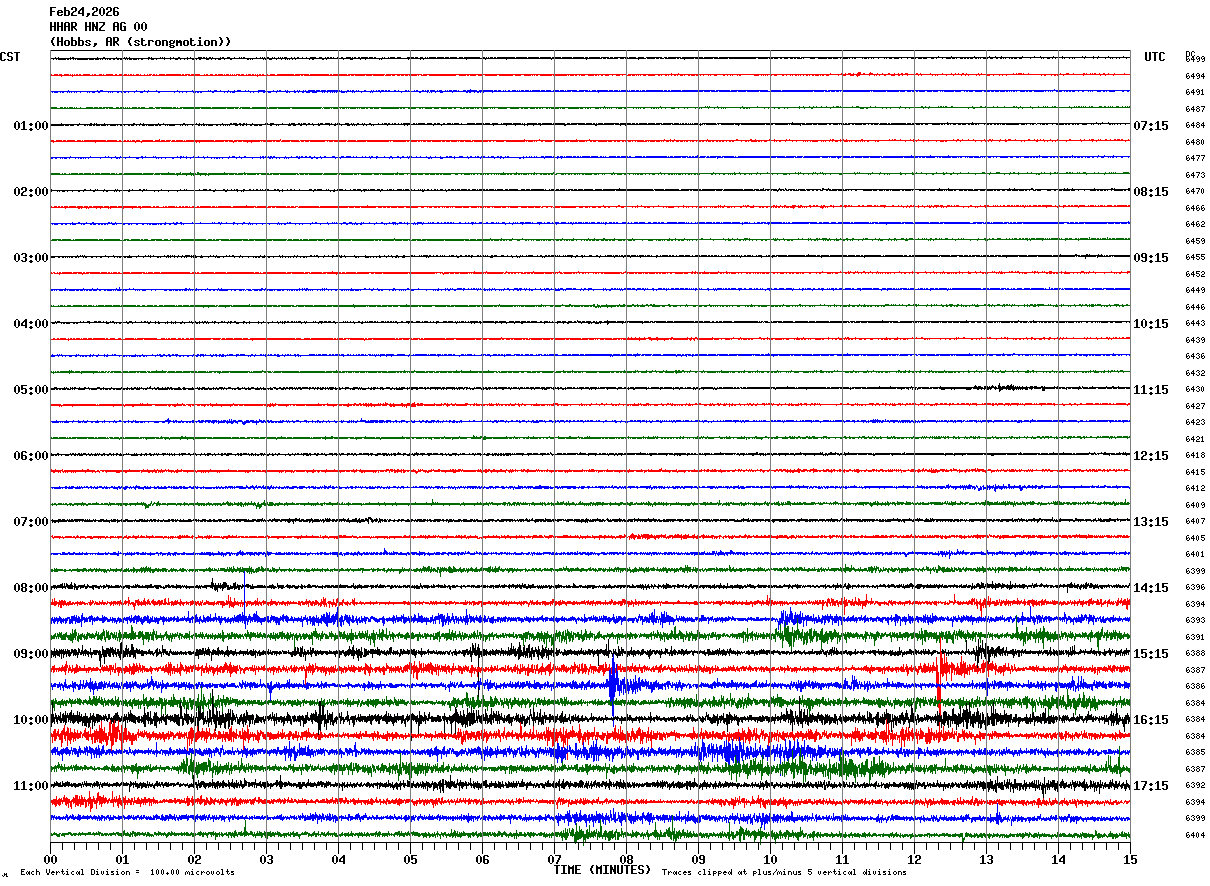The width and height of the screenshot is (1210, 886).
Task: Click the DC offset value 6385
Action: (x=1195, y=752)
